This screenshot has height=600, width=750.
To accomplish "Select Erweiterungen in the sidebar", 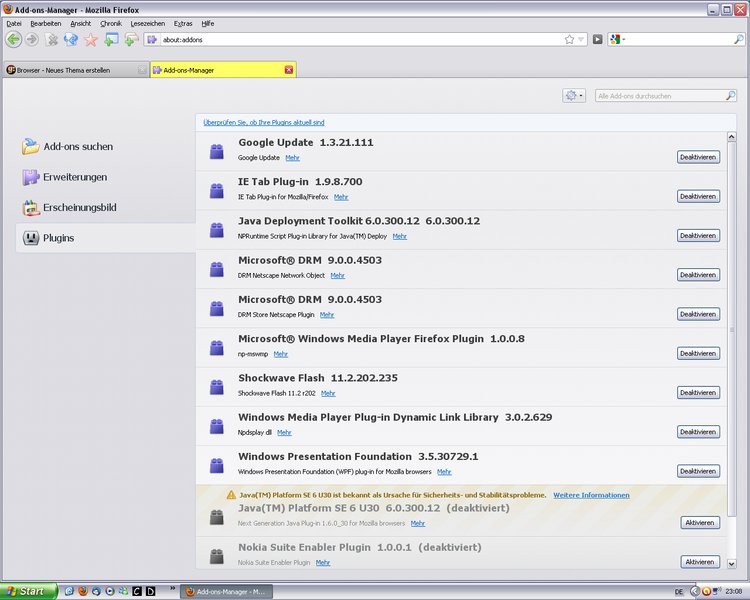I will (x=106, y=177).
